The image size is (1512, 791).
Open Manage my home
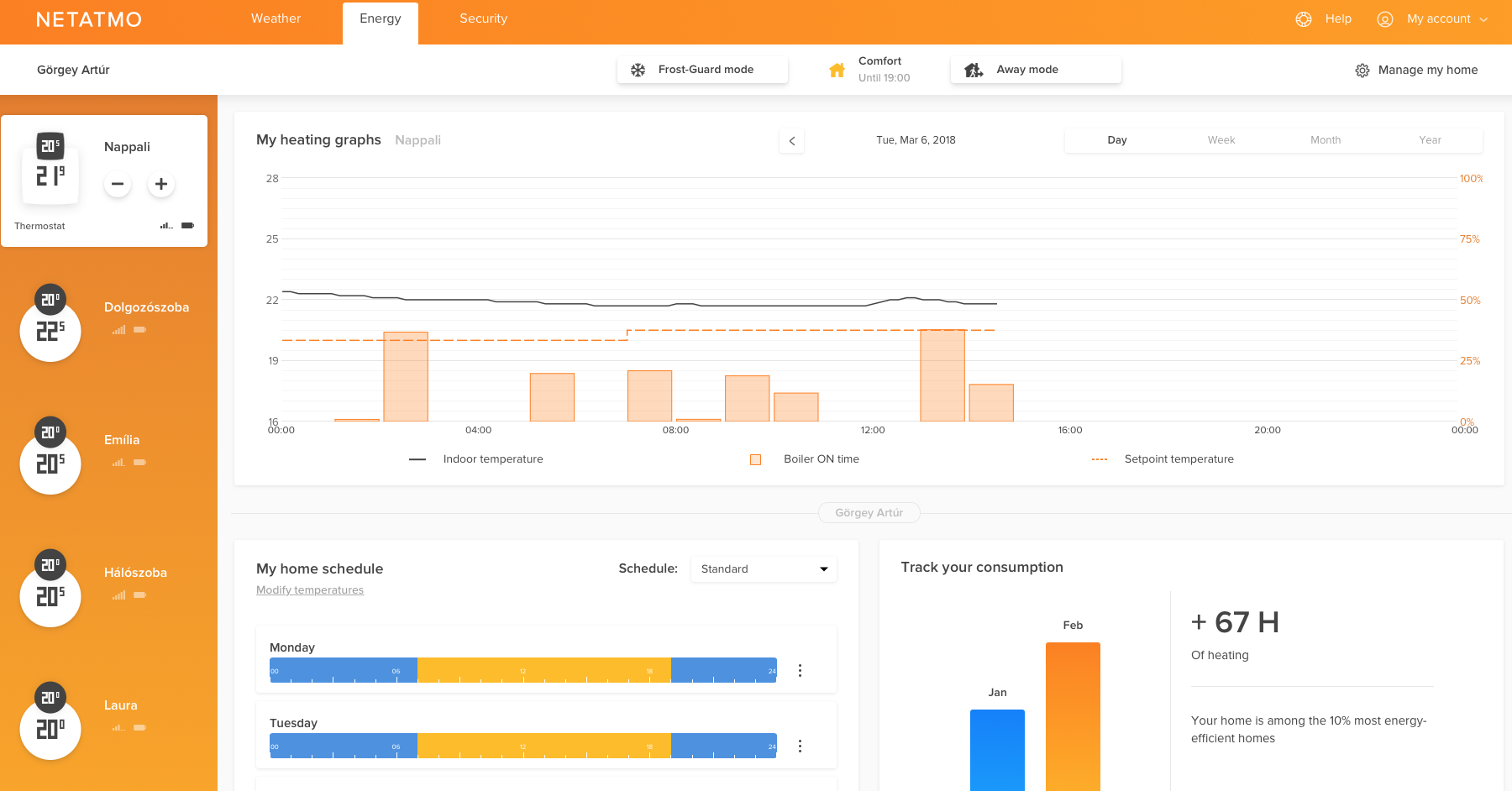1416,70
